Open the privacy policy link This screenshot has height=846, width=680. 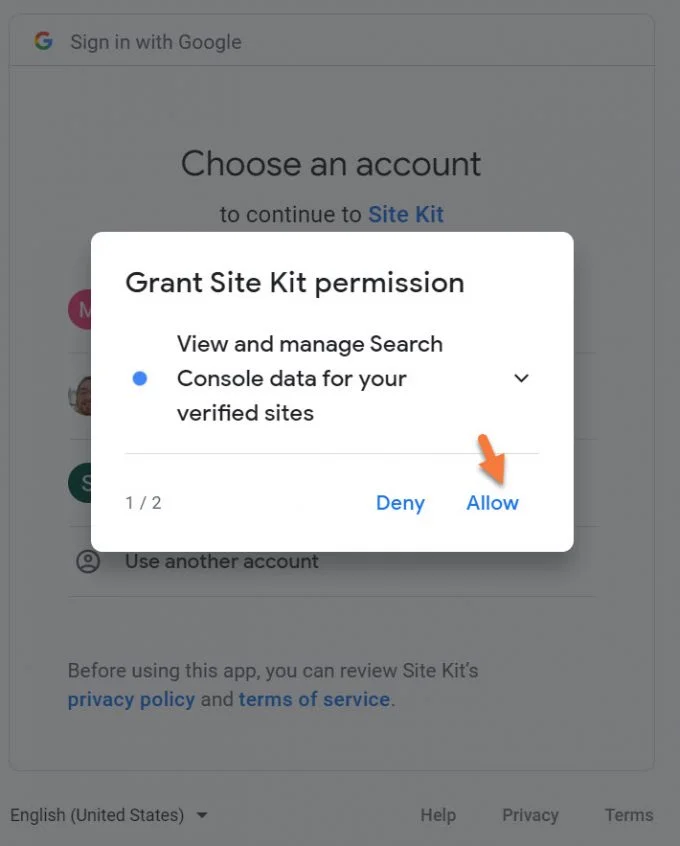131,699
